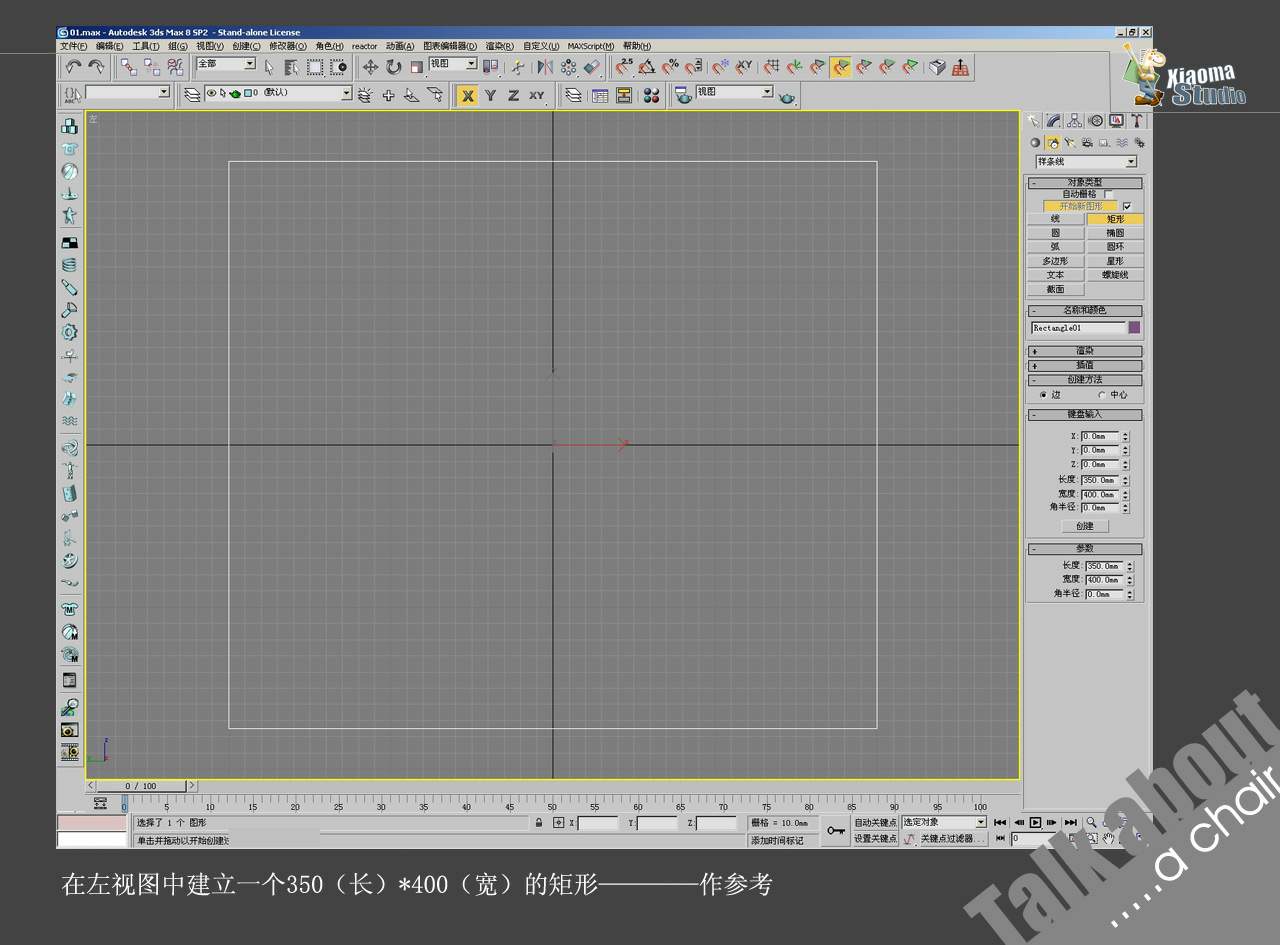Open the Hierarchy panel tab
The width and height of the screenshot is (1280, 945).
click(1074, 121)
